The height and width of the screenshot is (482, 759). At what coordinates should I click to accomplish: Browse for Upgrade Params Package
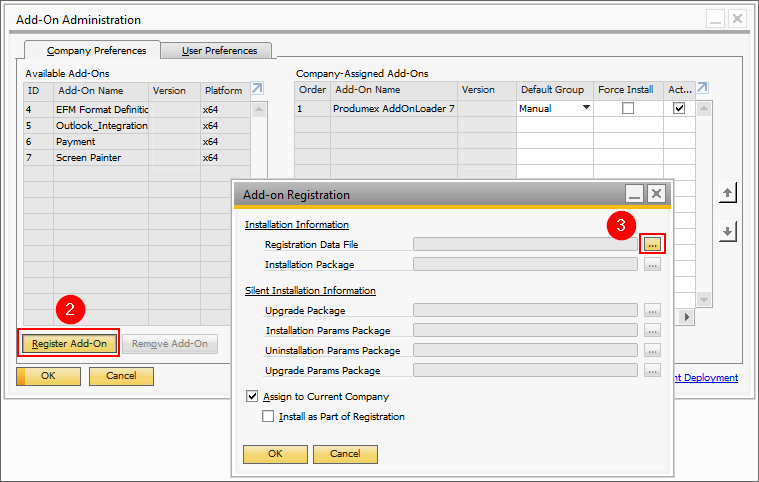(652, 371)
